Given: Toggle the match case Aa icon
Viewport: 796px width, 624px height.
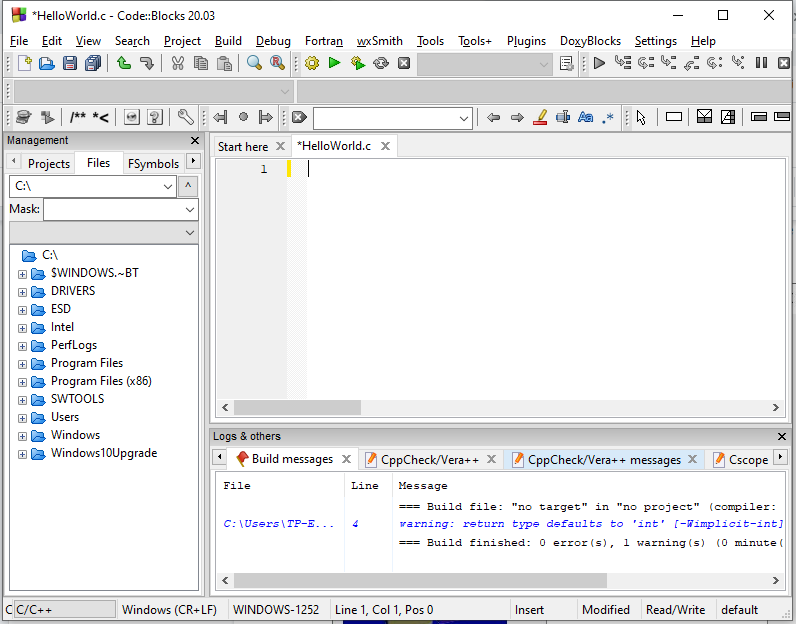Looking at the screenshot, I should point(585,117).
